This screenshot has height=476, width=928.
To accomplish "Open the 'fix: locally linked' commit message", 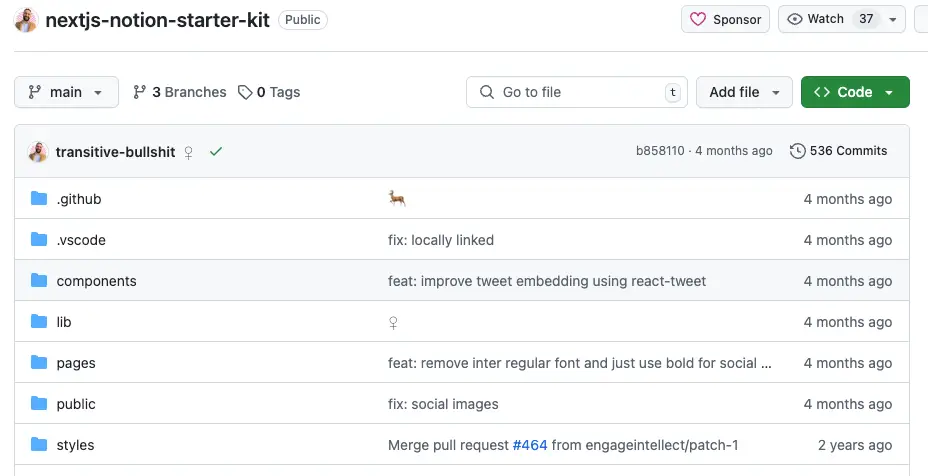I will coord(441,240).
